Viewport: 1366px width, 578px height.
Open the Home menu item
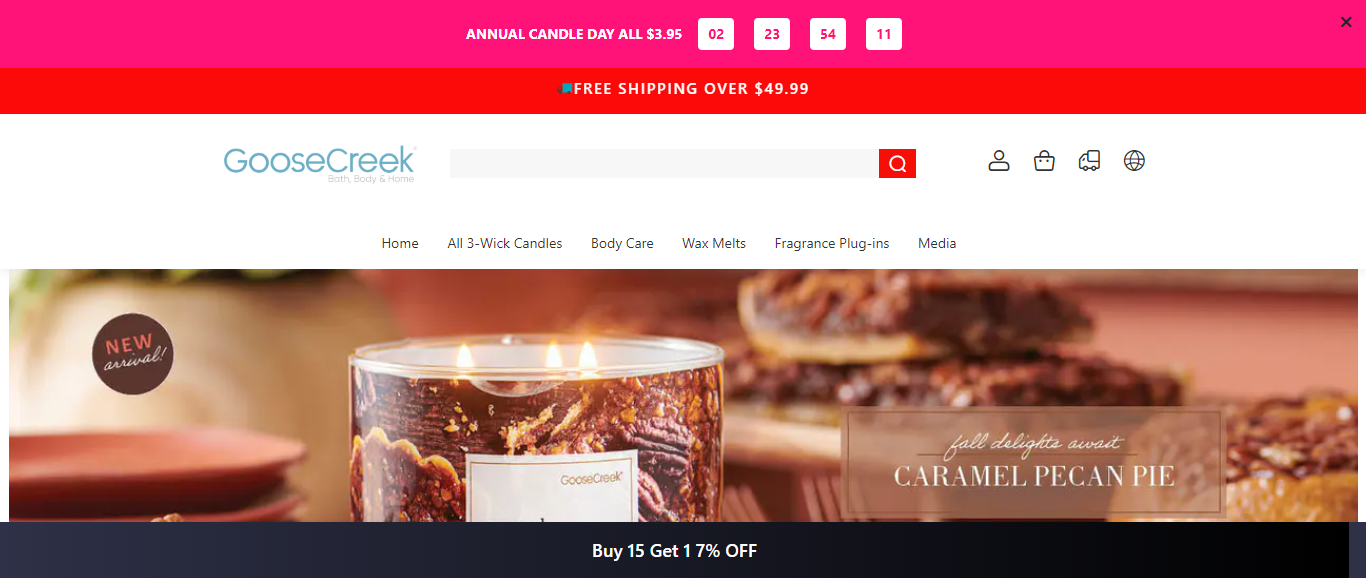click(400, 243)
